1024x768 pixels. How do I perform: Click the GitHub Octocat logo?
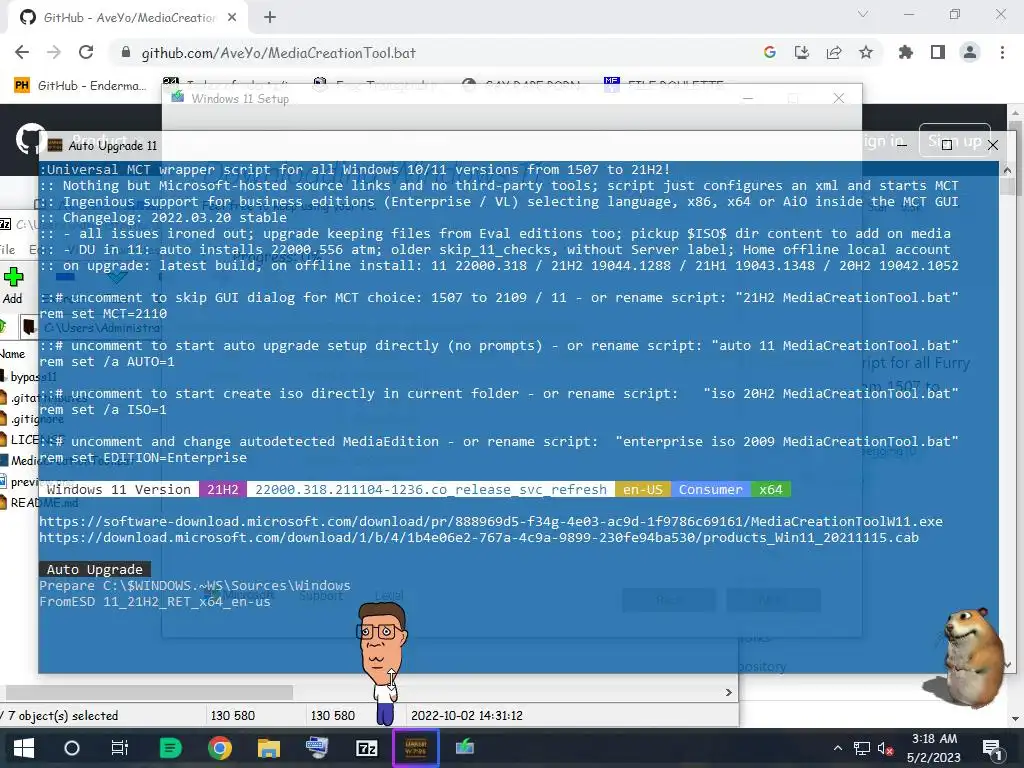point(30,138)
